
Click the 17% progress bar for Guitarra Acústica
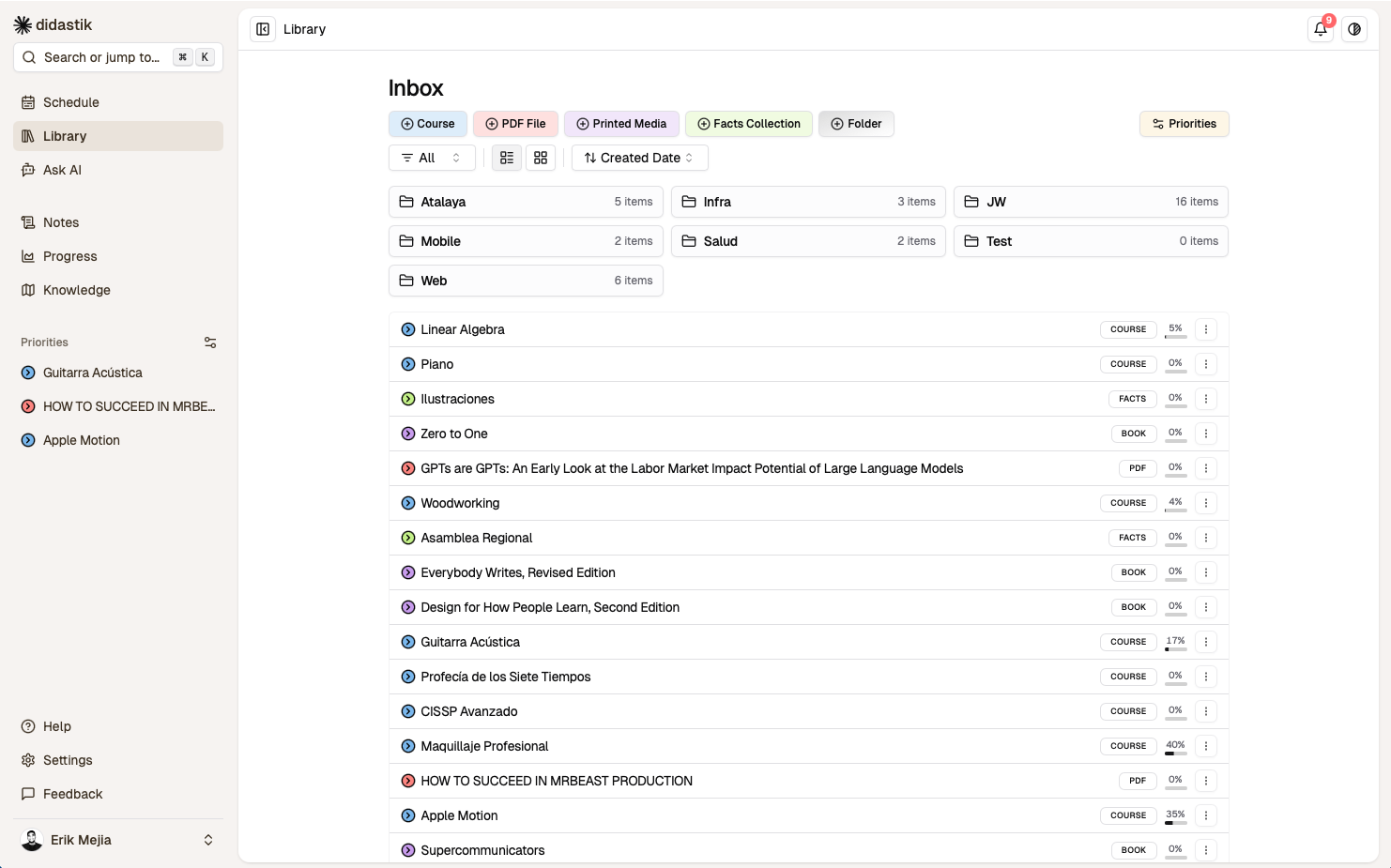click(x=1175, y=648)
